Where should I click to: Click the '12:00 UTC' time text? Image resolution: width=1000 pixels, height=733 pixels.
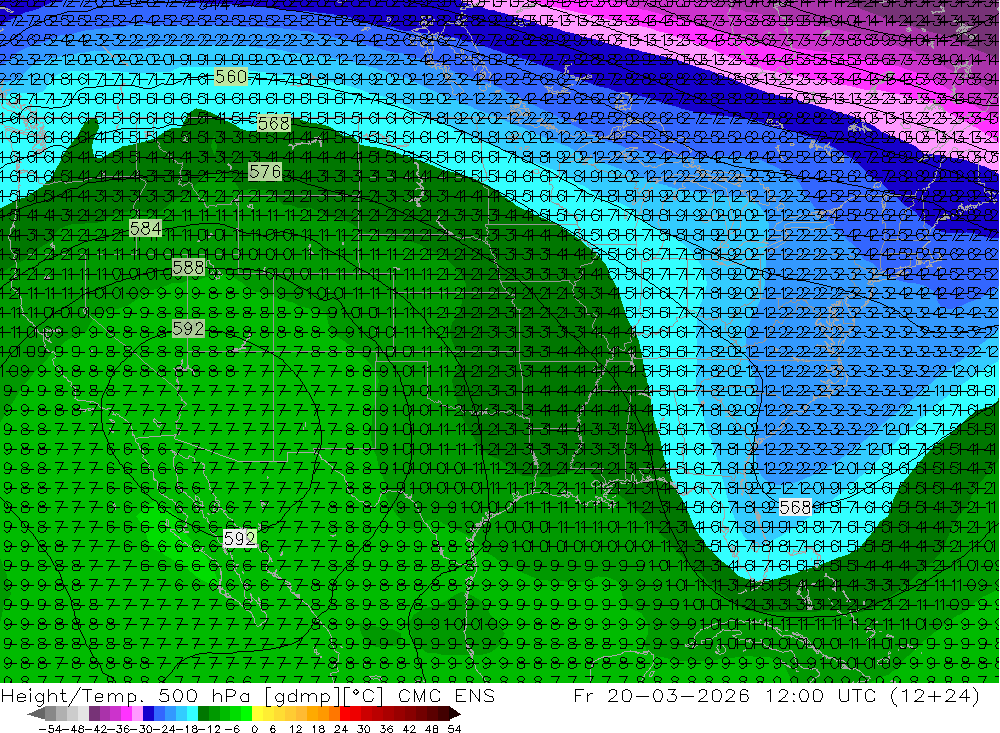[821, 695]
